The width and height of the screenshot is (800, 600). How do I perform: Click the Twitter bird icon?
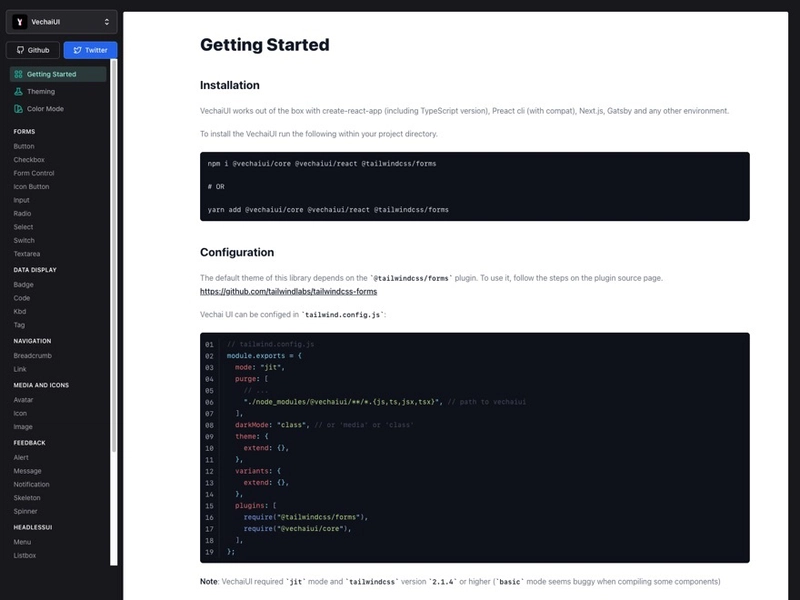(x=78, y=50)
